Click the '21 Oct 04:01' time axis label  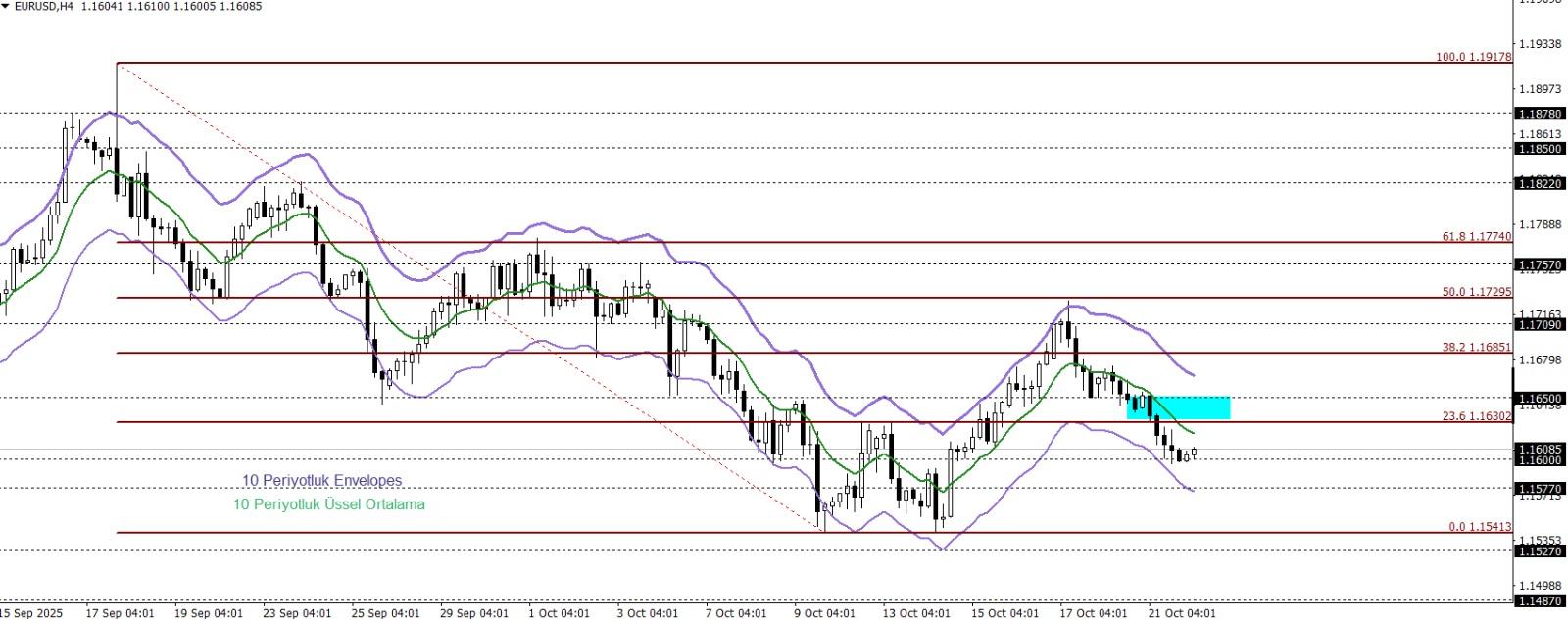pos(1182,613)
